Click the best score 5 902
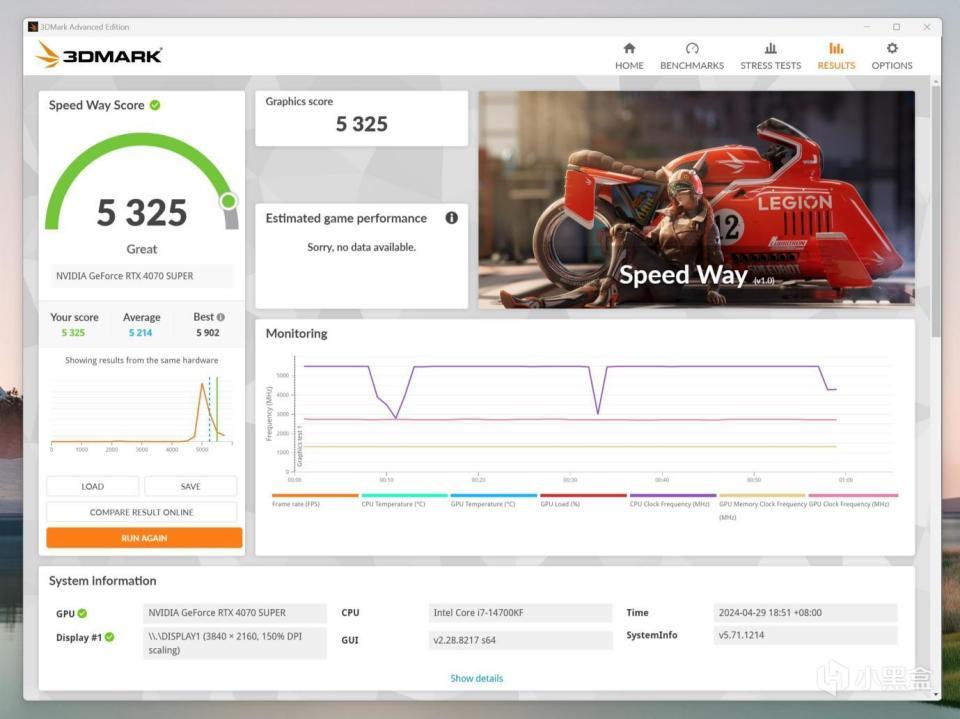 pyautogui.click(x=208, y=333)
